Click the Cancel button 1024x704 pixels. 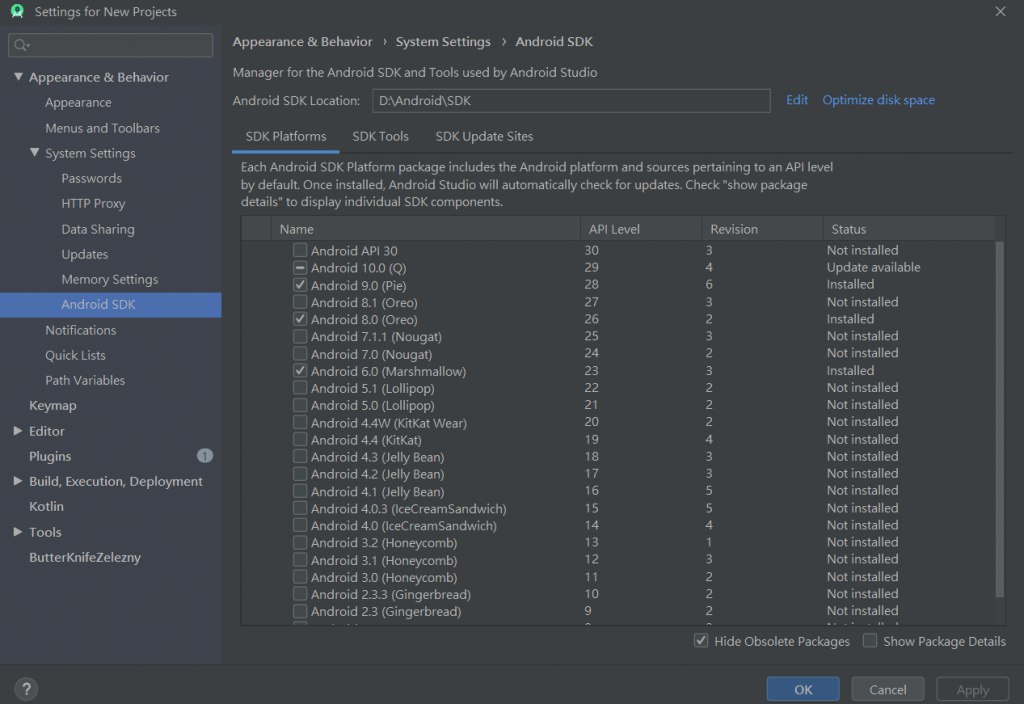[x=888, y=690]
